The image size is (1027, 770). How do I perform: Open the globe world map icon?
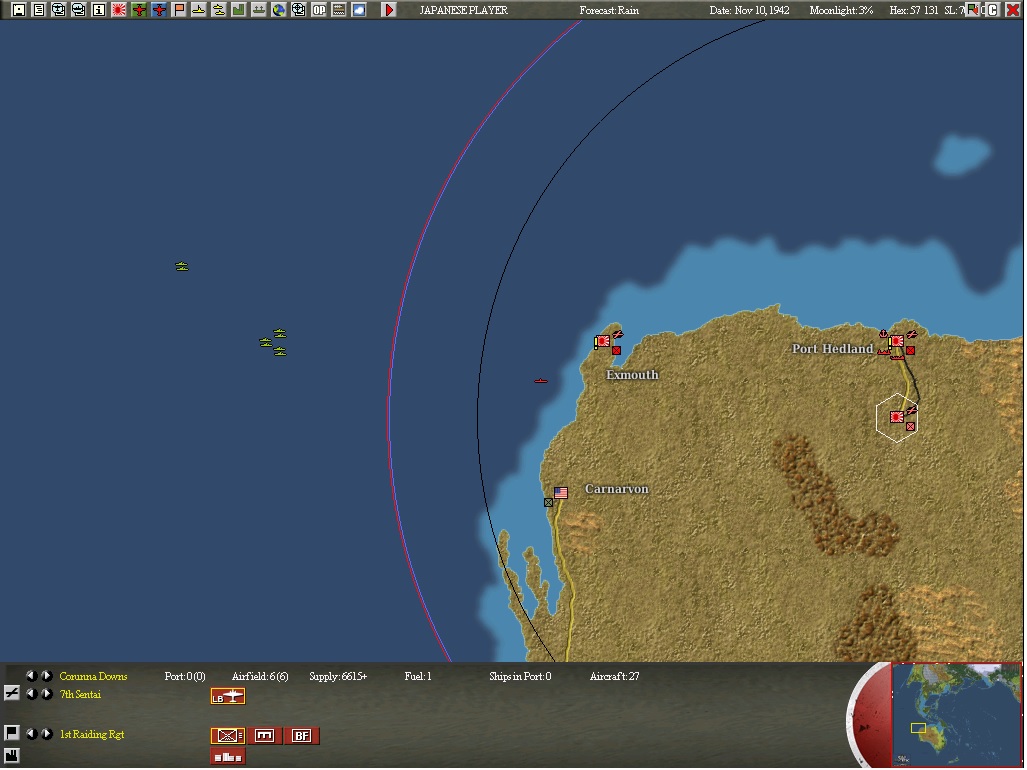(278, 10)
